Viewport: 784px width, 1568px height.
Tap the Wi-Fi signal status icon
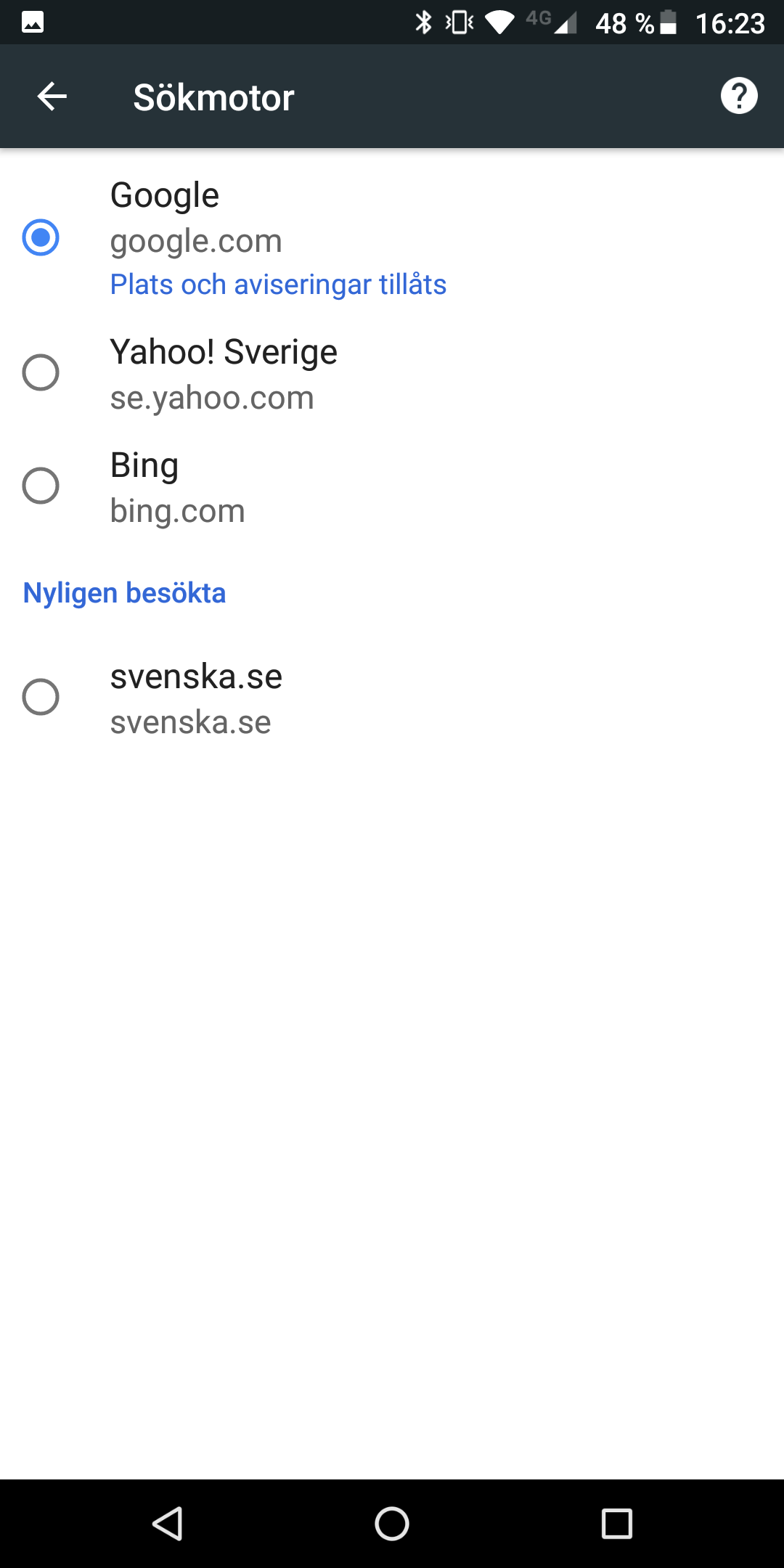499,23
